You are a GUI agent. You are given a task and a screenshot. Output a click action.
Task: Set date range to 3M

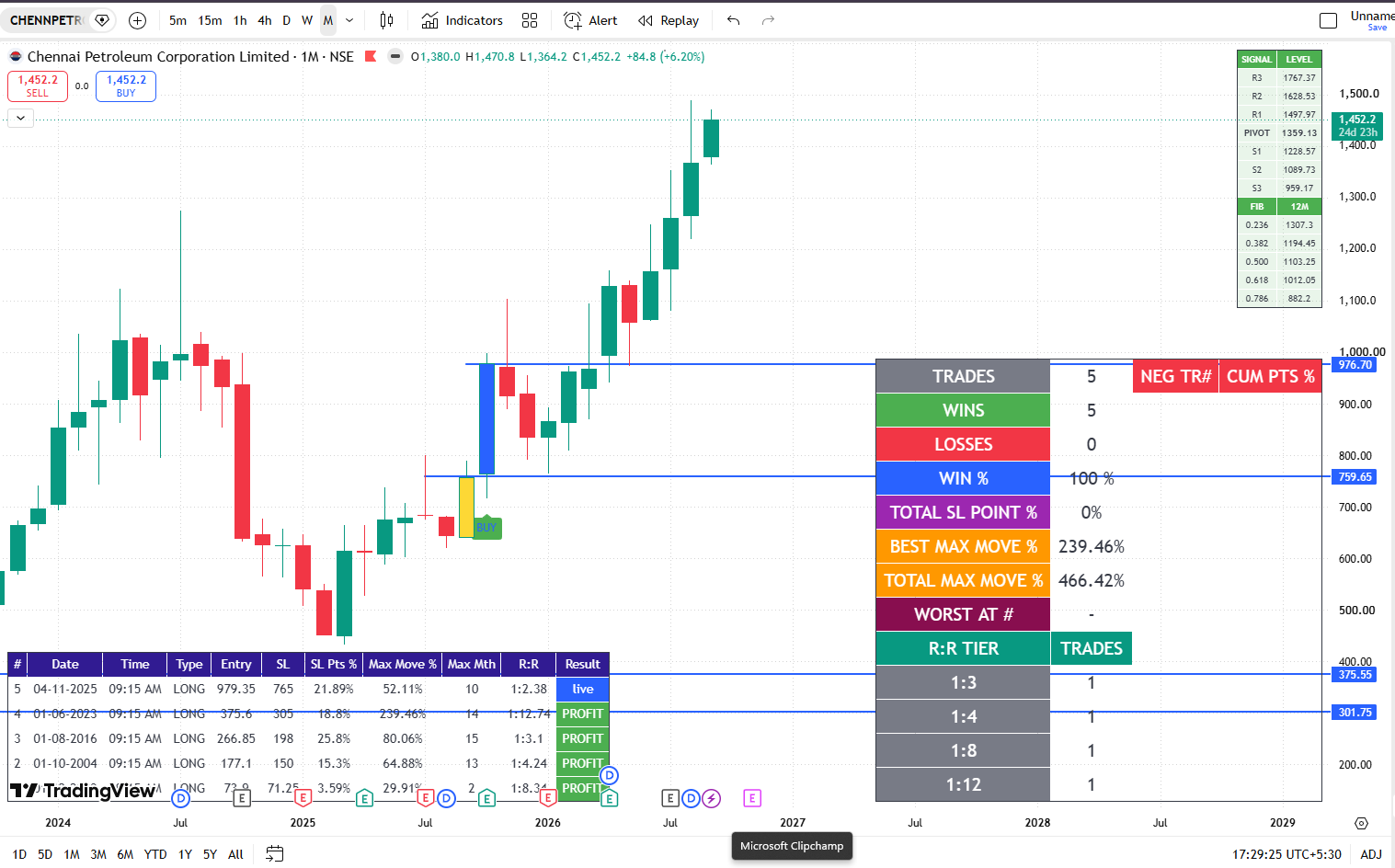pyautogui.click(x=98, y=854)
